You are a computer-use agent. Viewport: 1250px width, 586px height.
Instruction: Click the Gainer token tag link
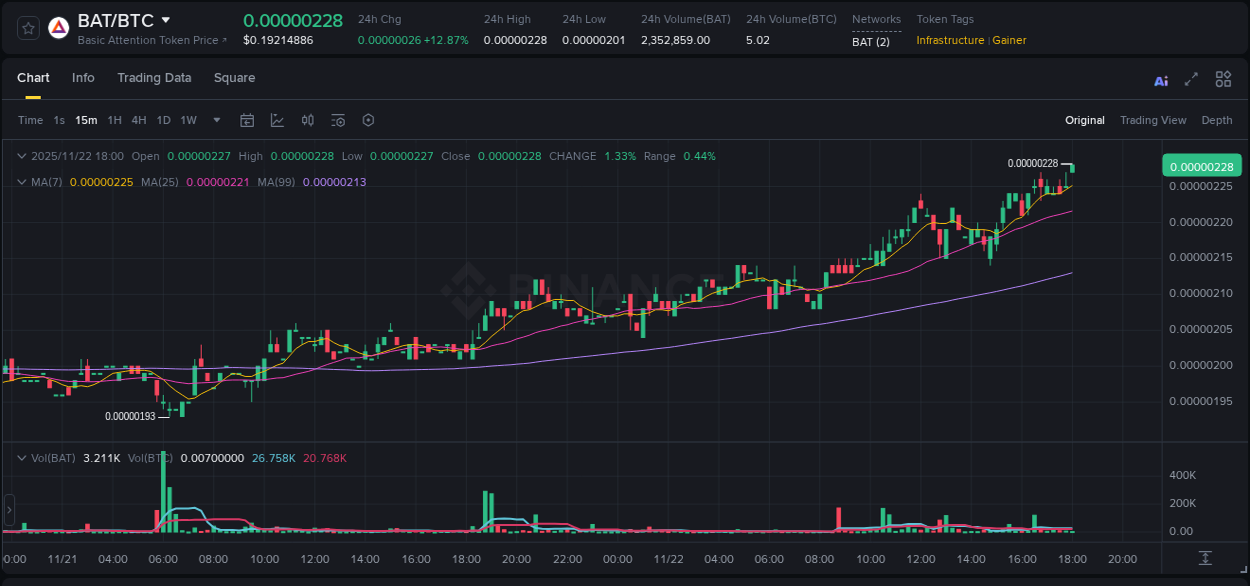(1008, 40)
